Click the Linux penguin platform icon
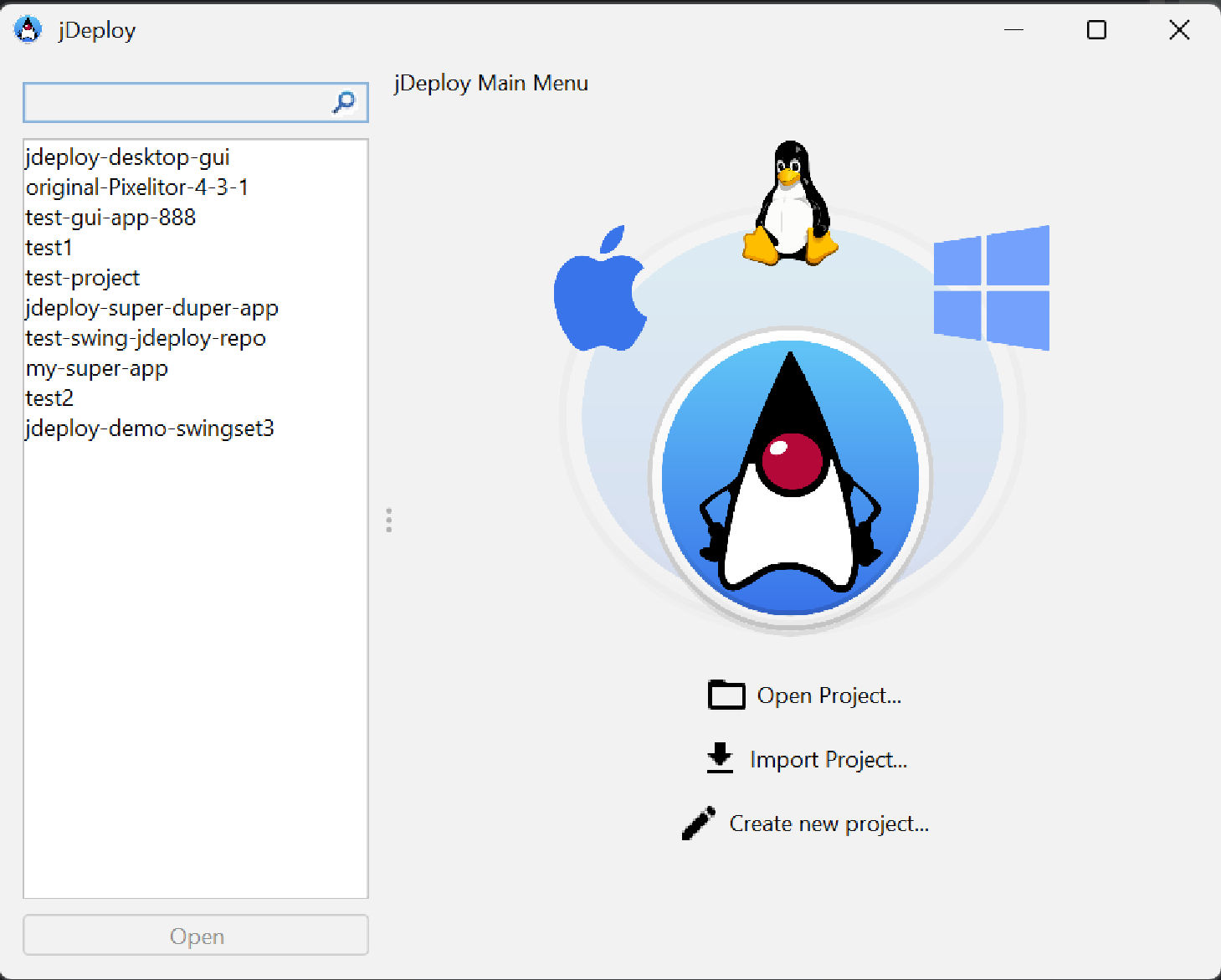 [x=790, y=201]
